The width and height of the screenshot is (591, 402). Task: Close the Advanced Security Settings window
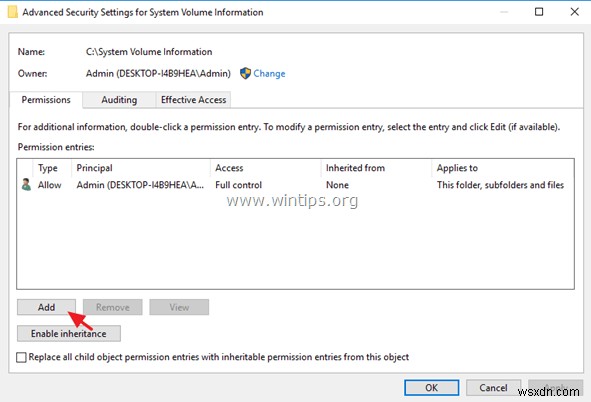click(x=574, y=12)
